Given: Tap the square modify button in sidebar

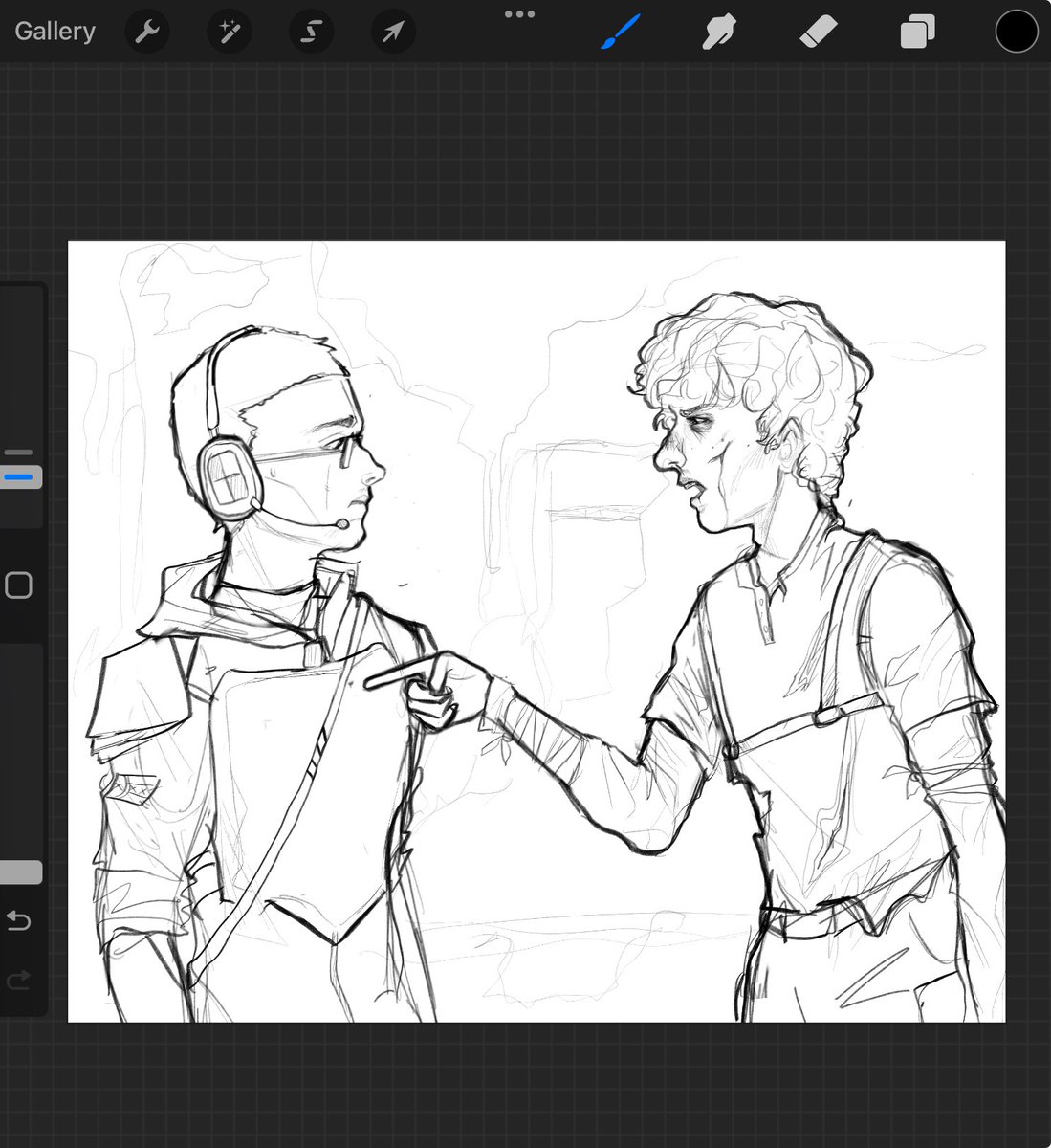Looking at the screenshot, I should [x=18, y=585].
